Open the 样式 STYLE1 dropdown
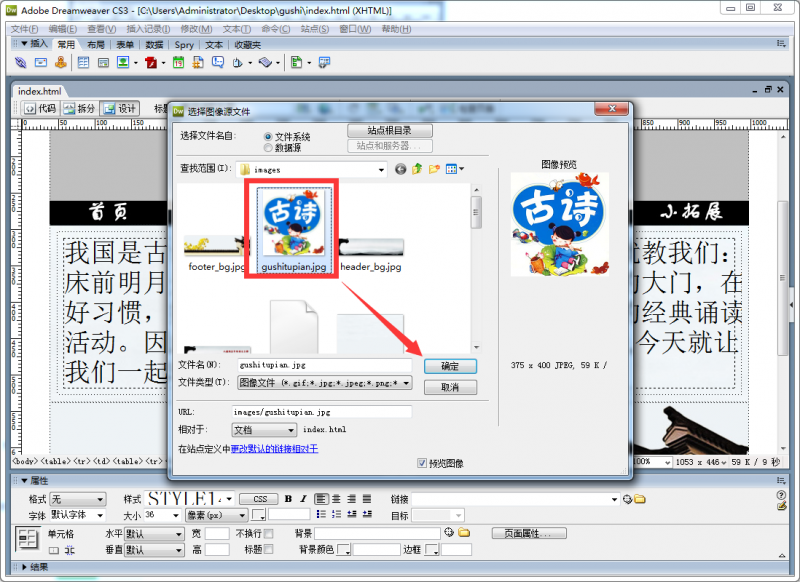The image size is (800, 582). pos(230,498)
